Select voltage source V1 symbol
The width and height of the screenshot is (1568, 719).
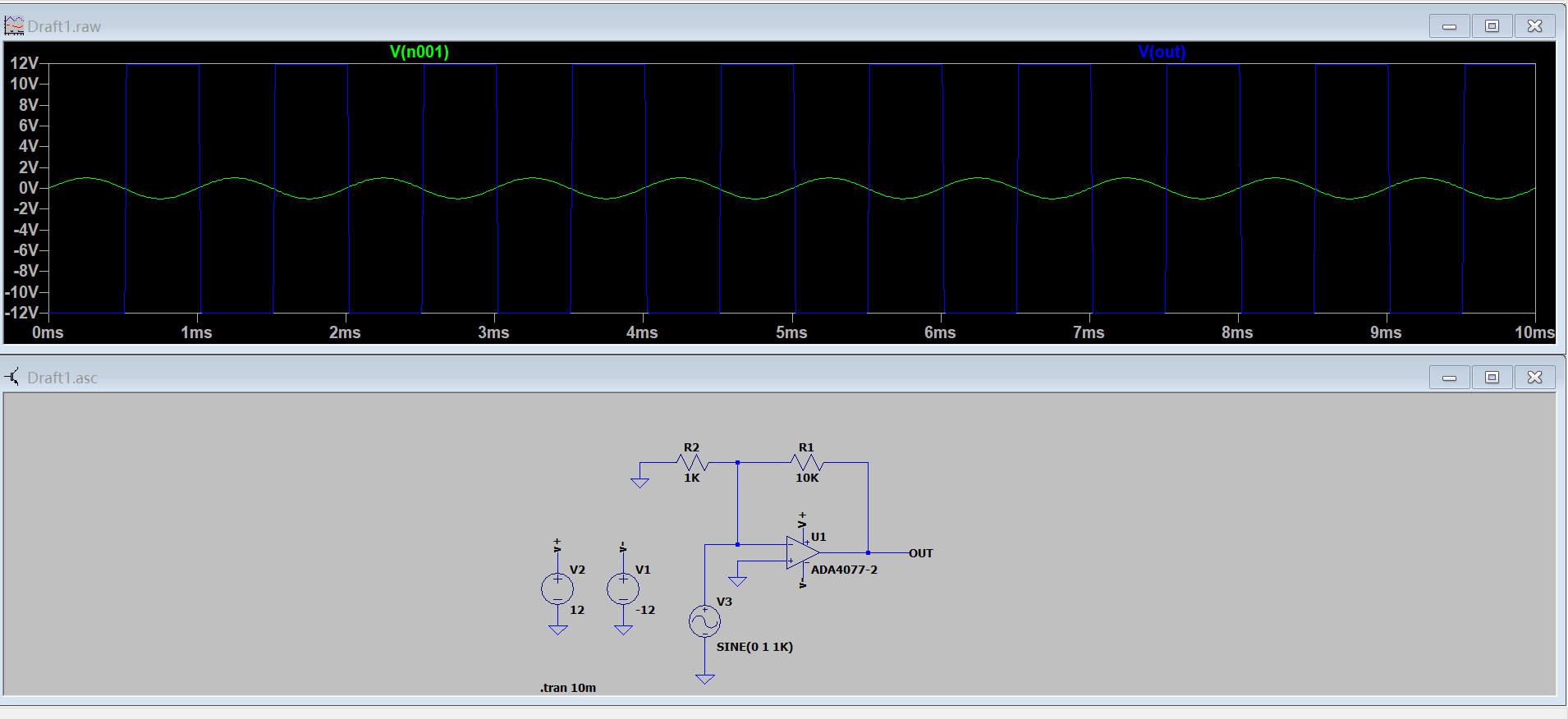click(623, 588)
